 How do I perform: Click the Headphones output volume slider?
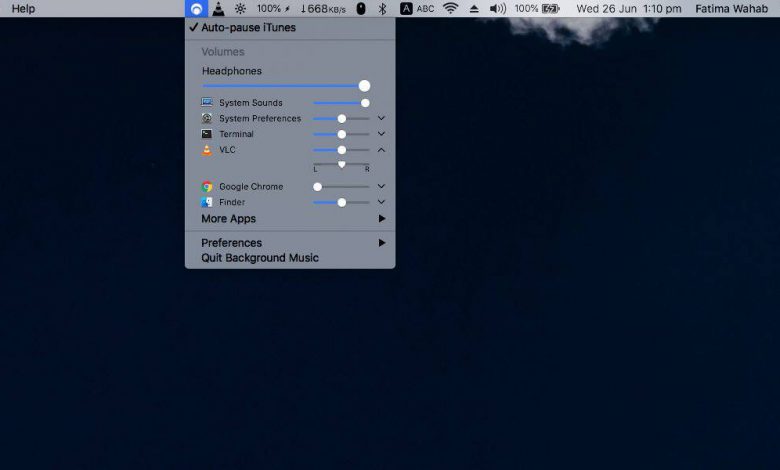286,86
